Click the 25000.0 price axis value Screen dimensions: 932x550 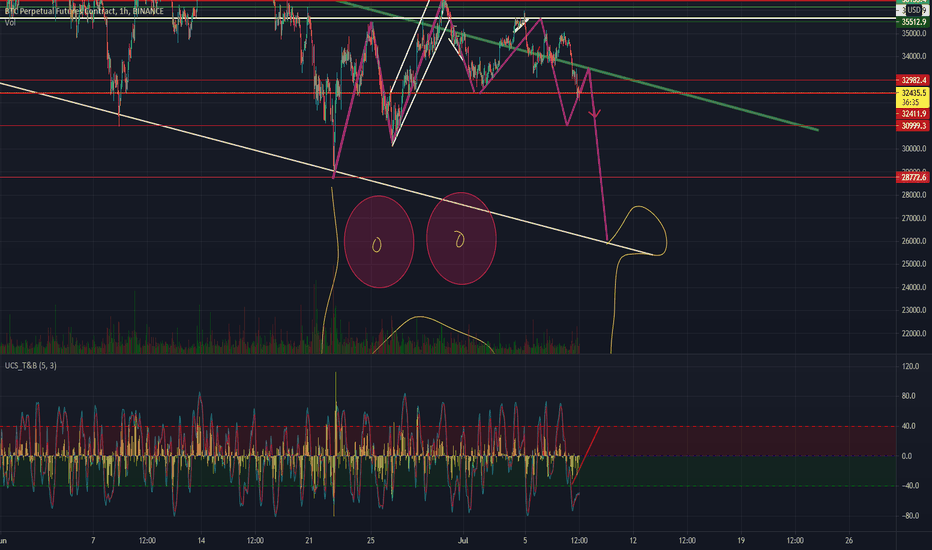[x=914, y=264]
